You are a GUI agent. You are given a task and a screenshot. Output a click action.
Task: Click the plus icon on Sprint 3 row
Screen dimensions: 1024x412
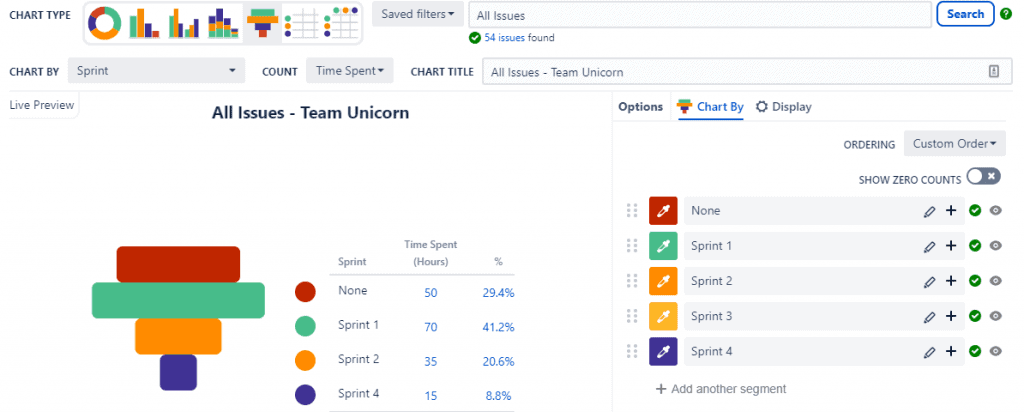coord(951,316)
